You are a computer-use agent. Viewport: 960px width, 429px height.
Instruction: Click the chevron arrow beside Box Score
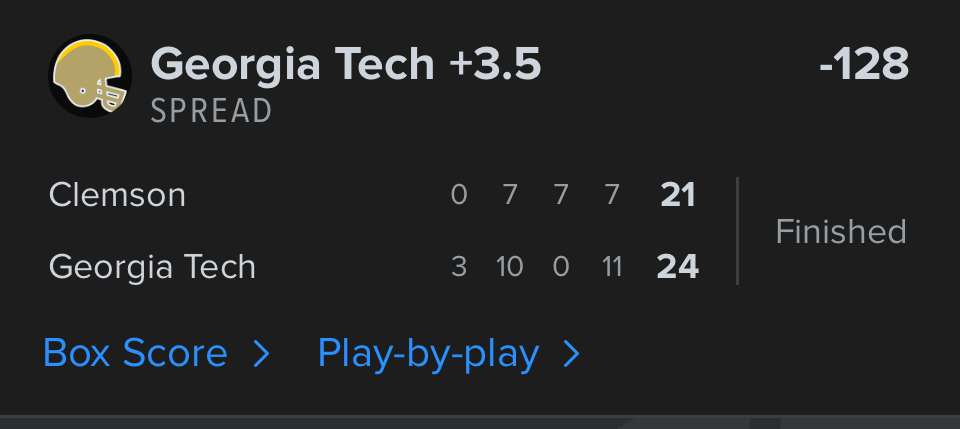tap(261, 353)
